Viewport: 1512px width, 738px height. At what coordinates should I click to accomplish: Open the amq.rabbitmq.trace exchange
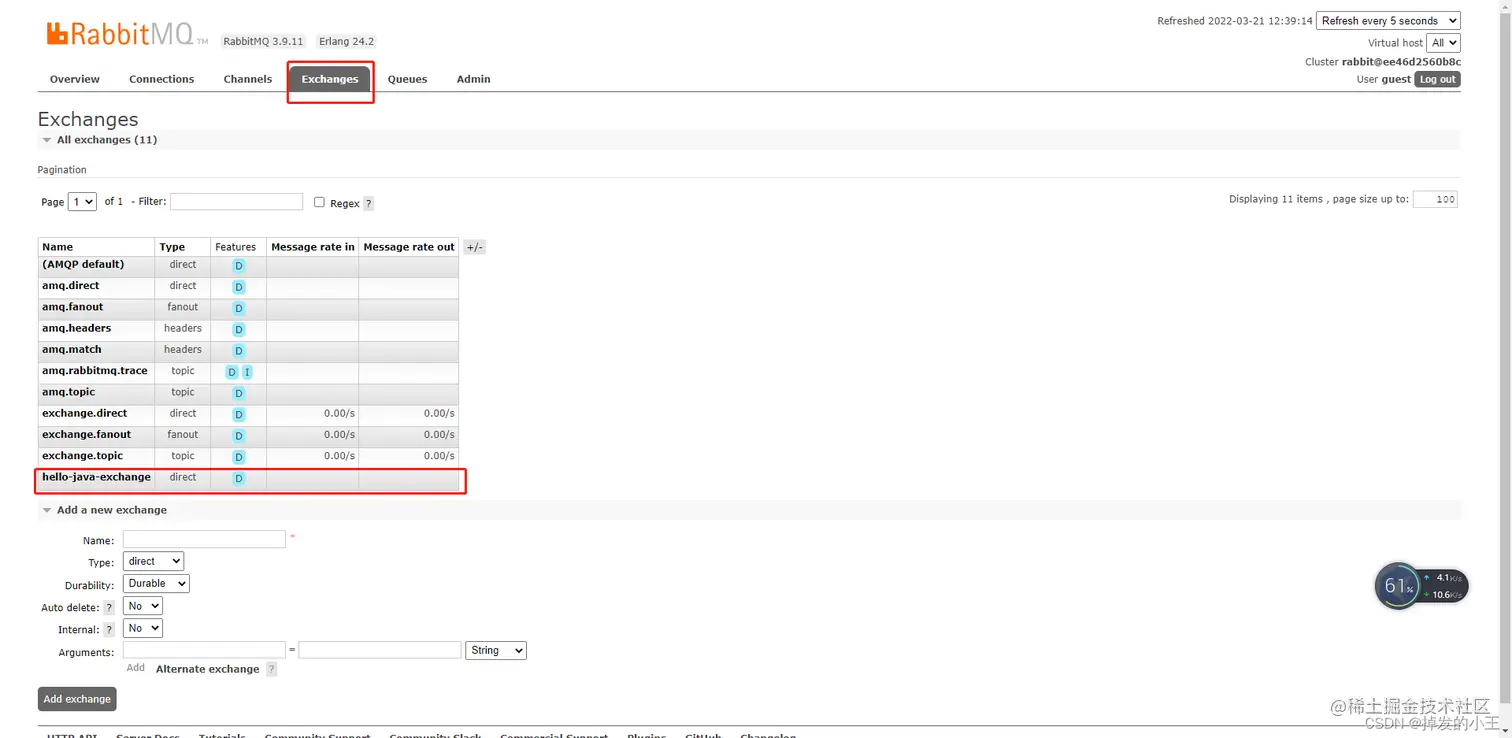(95, 371)
